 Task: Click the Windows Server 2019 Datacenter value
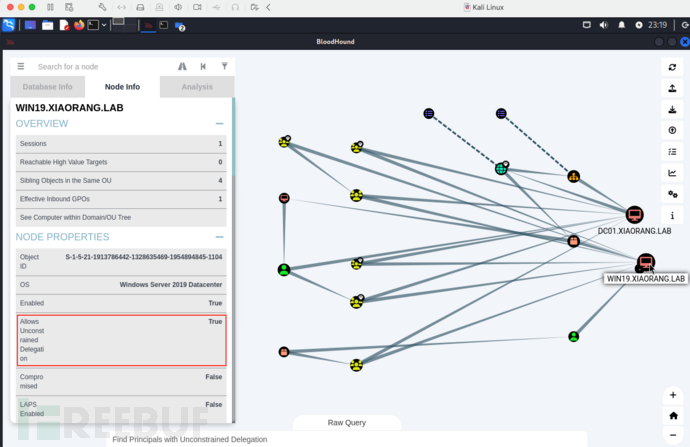coord(171,285)
